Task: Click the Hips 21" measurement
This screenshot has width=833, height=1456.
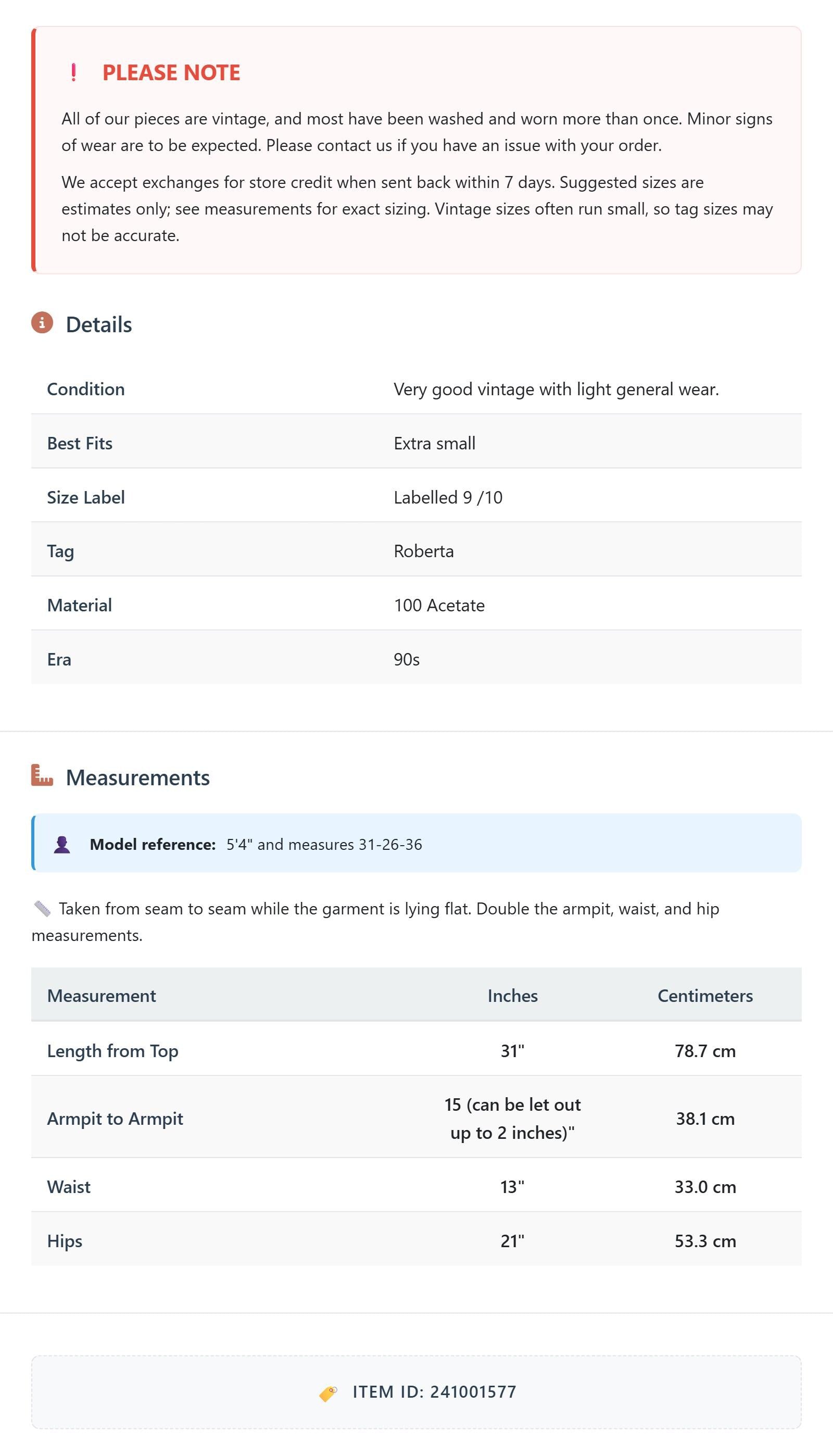Action: [512, 1241]
